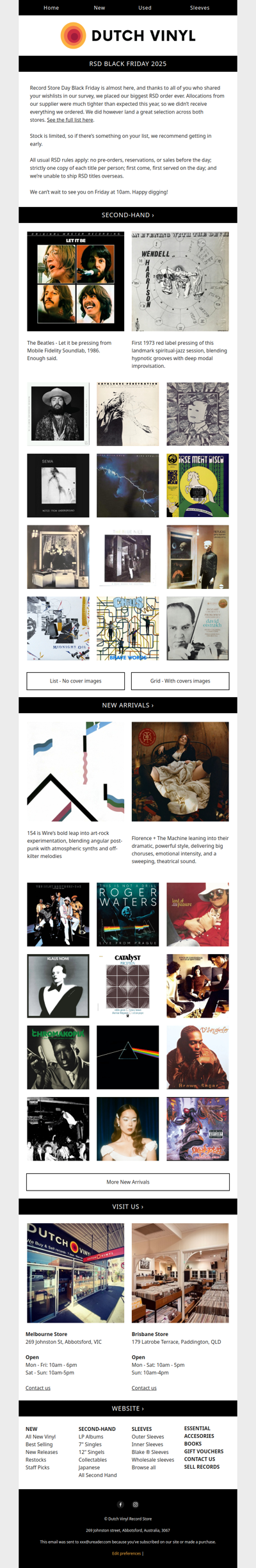Open the VISIT US section header

pos(128,1206)
